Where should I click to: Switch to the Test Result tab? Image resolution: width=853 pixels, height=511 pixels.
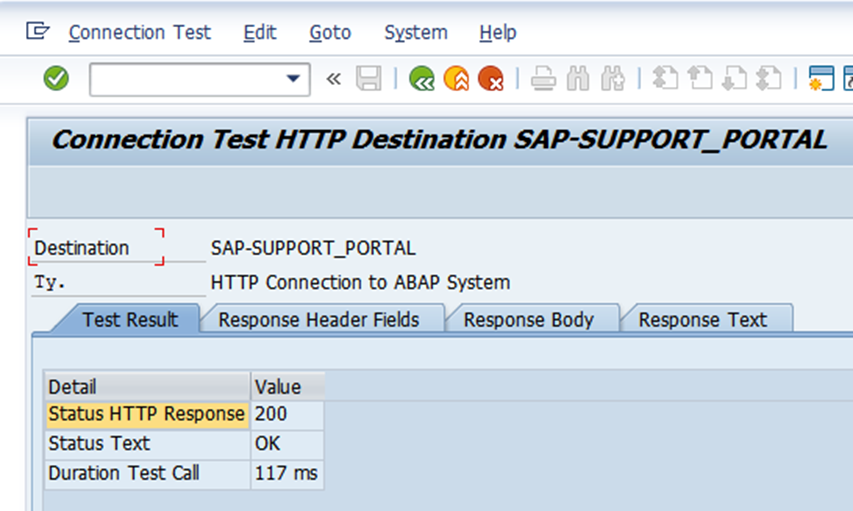(x=129, y=319)
